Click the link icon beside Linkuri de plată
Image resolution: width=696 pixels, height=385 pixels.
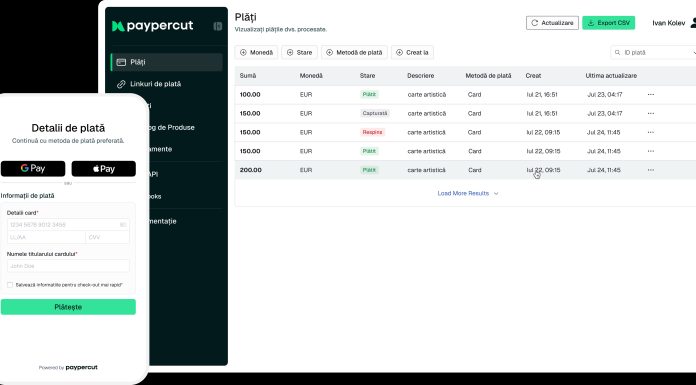[x=121, y=84]
